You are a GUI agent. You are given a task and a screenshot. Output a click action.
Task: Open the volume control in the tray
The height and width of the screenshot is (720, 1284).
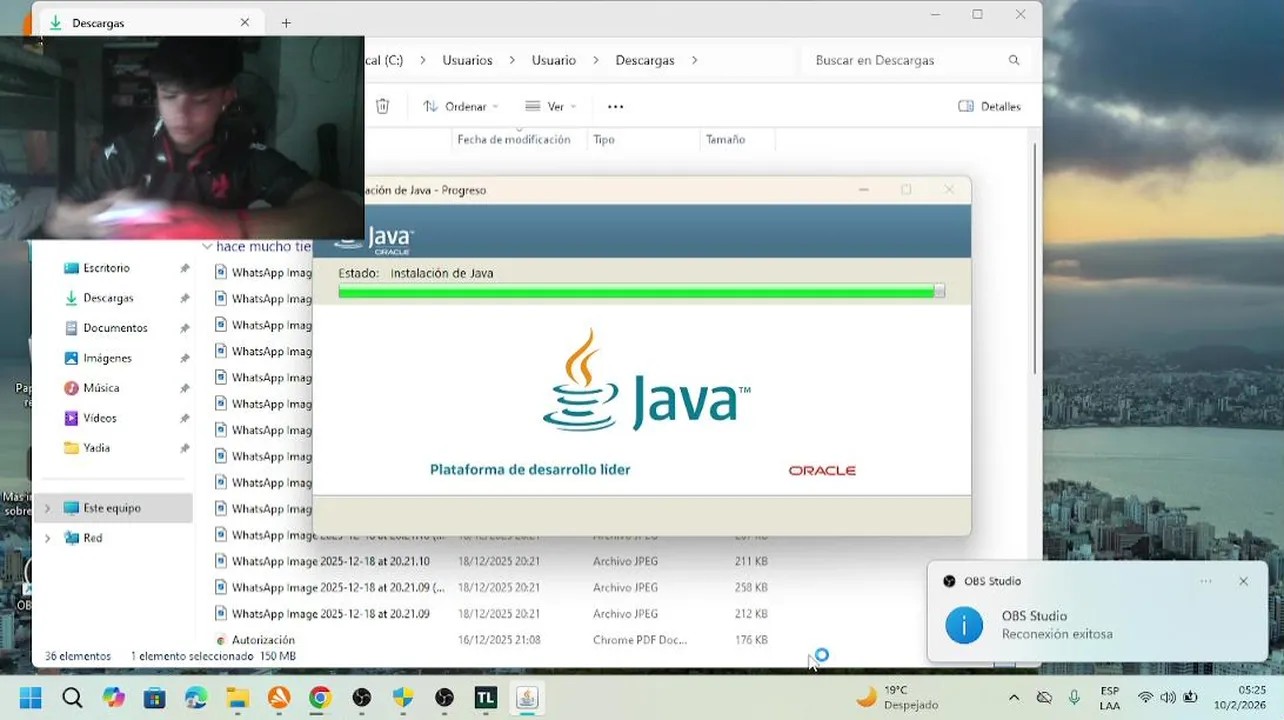(1168, 697)
